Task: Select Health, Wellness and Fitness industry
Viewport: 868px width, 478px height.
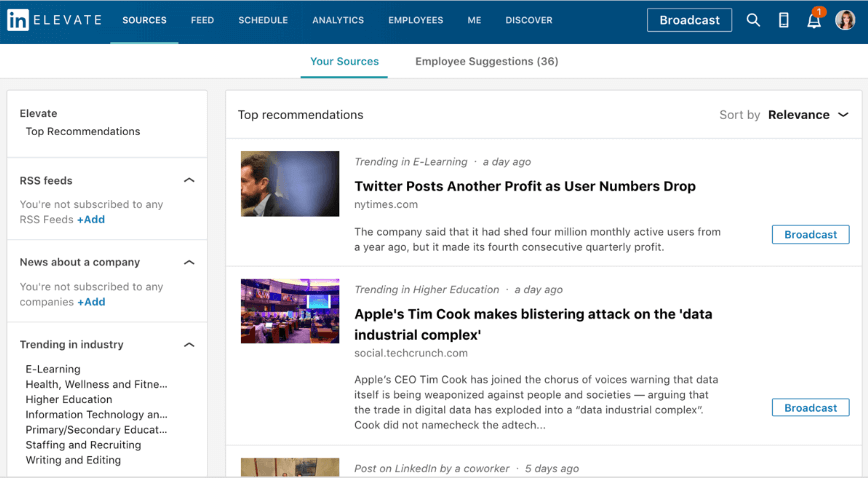Action: (x=96, y=384)
